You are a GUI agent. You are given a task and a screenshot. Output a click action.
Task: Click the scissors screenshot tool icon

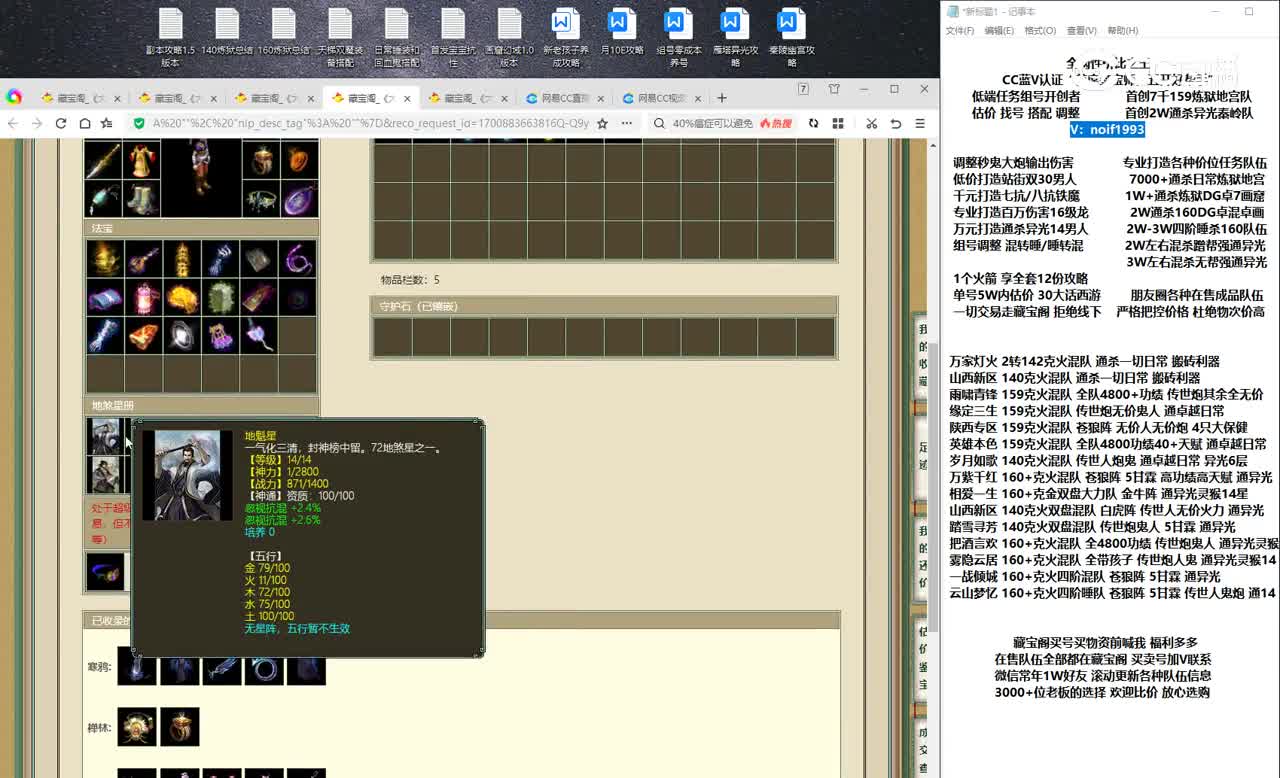[x=871, y=123]
